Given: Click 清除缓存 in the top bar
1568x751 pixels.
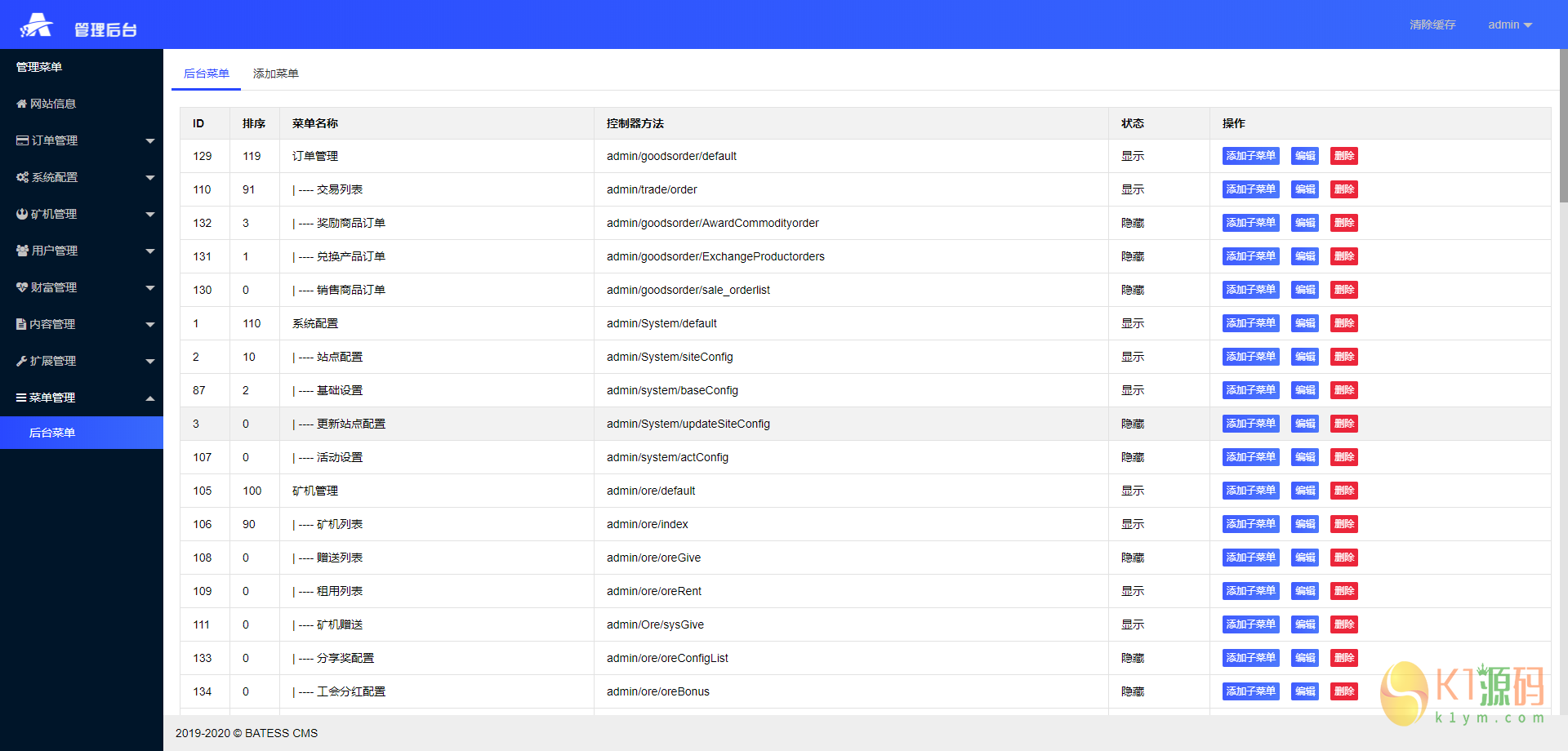Looking at the screenshot, I should (x=1432, y=24).
